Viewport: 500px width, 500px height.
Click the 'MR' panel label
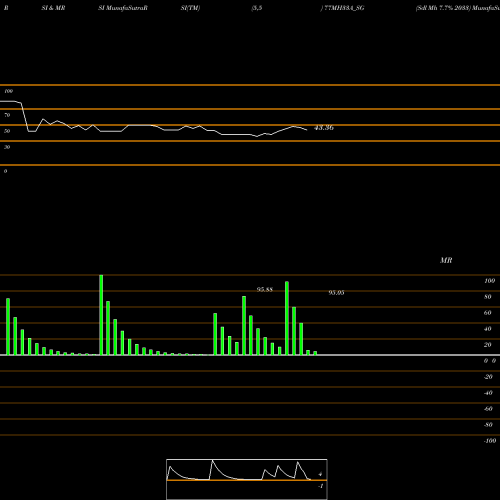point(446,260)
